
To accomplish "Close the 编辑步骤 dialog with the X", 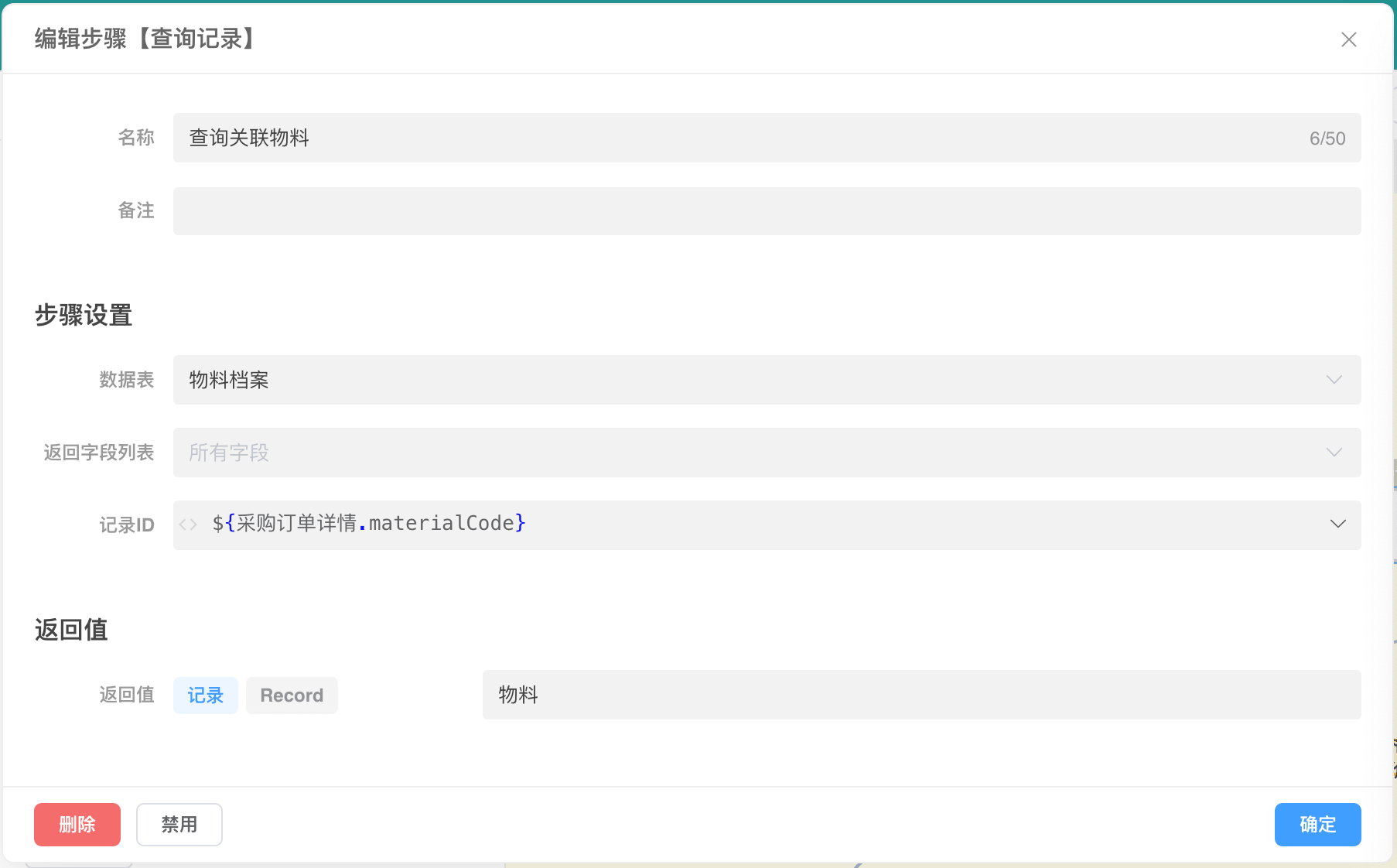I will pyautogui.click(x=1348, y=39).
